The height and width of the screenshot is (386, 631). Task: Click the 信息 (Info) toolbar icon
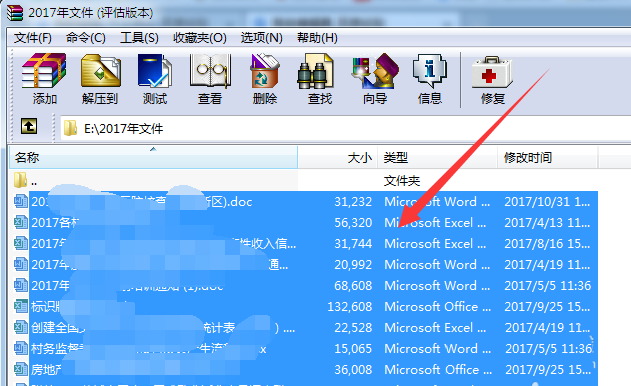coord(429,71)
